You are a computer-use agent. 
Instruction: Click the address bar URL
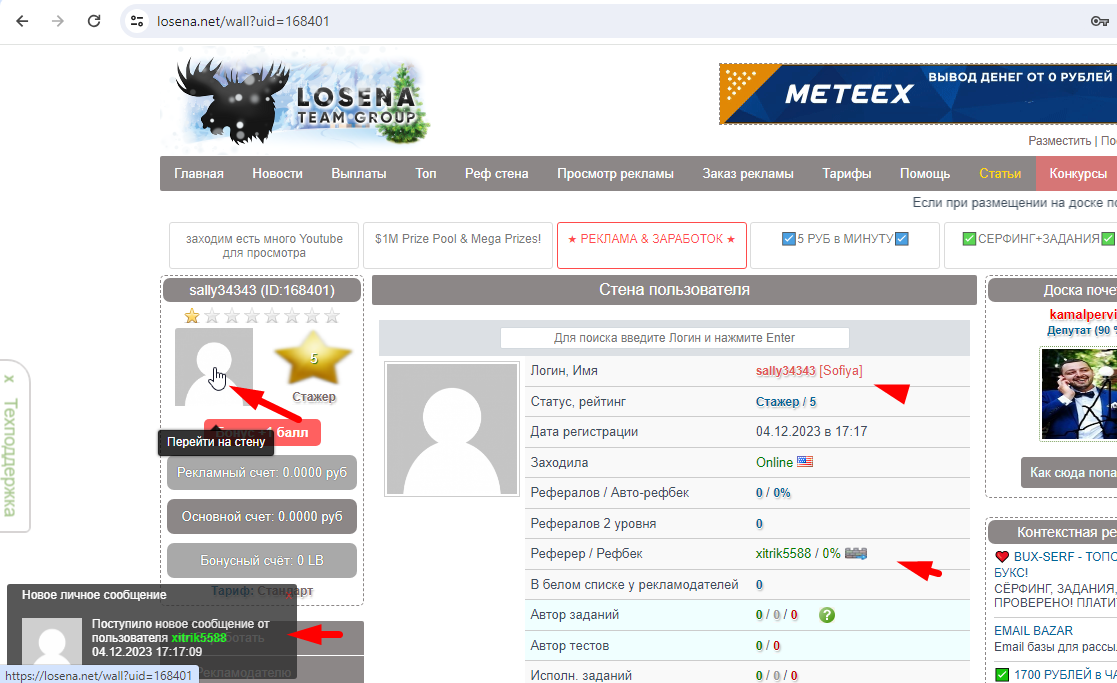pyautogui.click(x=243, y=21)
